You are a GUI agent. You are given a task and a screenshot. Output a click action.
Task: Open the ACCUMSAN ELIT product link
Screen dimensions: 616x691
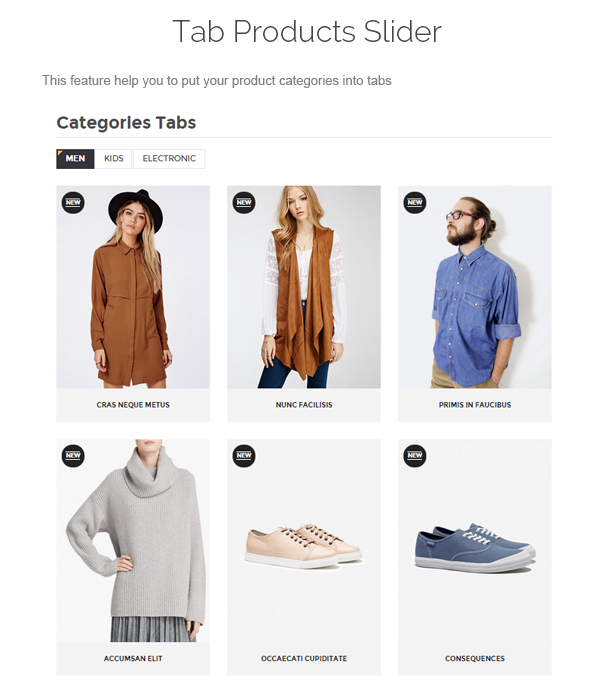coord(133,658)
